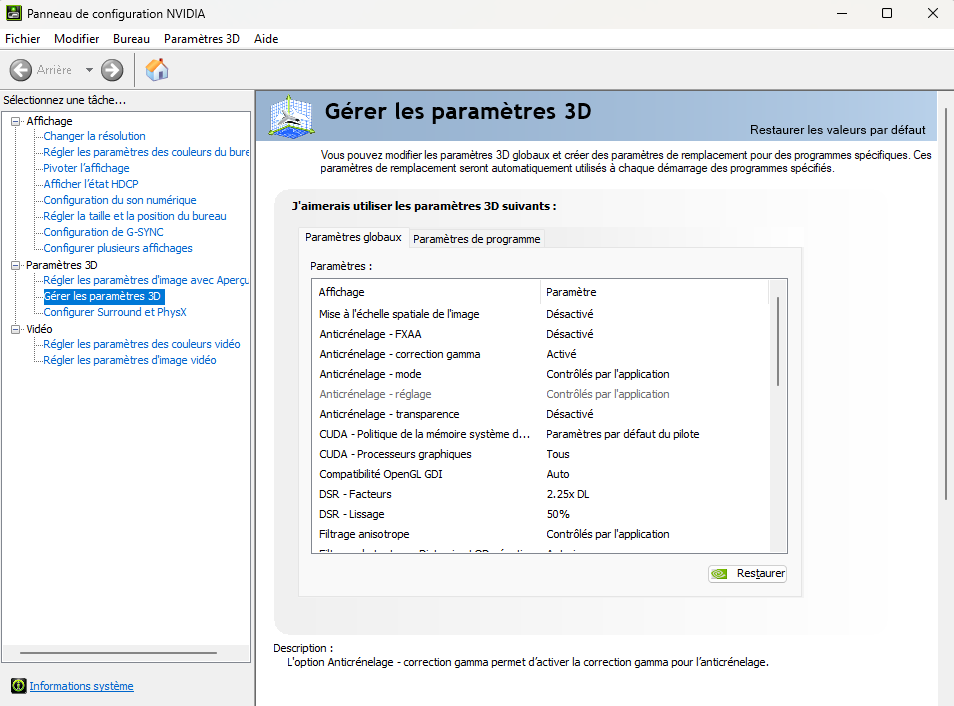Switch to the Paramètres de programme tab

476,239
